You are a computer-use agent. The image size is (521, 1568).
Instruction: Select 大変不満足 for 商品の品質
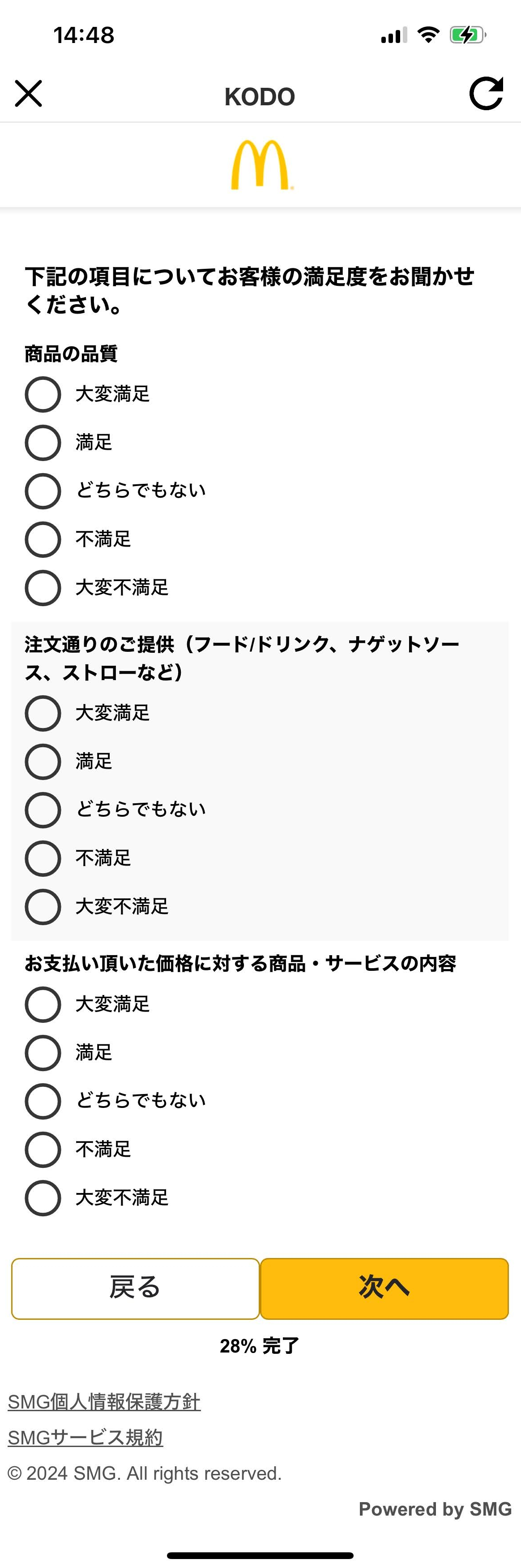coord(43,587)
